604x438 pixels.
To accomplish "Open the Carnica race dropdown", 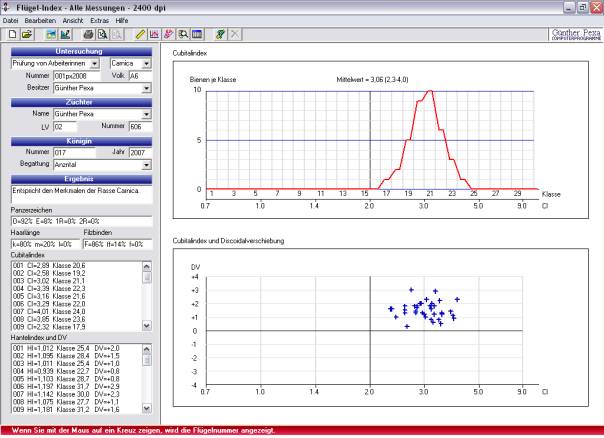I will (147, 62).
